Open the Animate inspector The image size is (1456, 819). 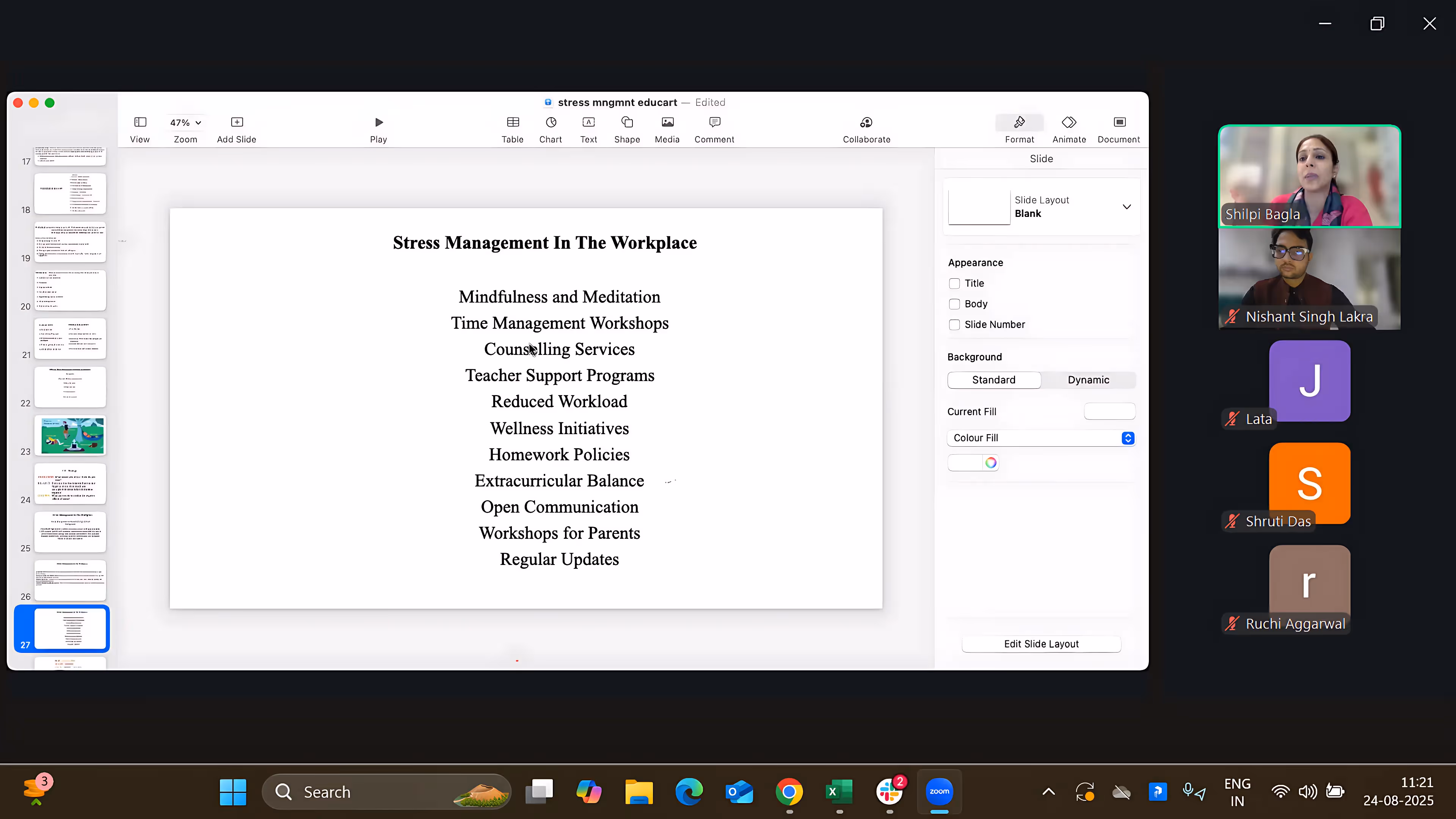point(1069,122)
